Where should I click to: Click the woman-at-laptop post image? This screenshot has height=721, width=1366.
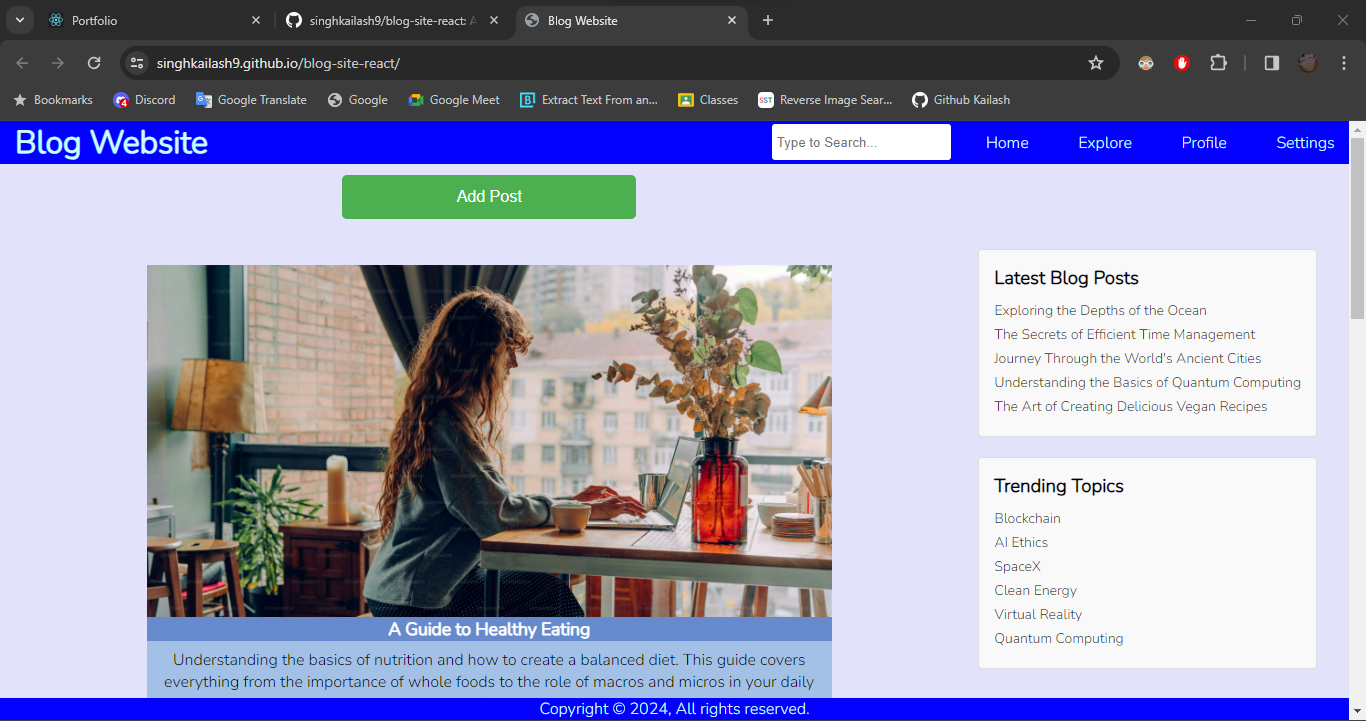click(x=489, y=441)
